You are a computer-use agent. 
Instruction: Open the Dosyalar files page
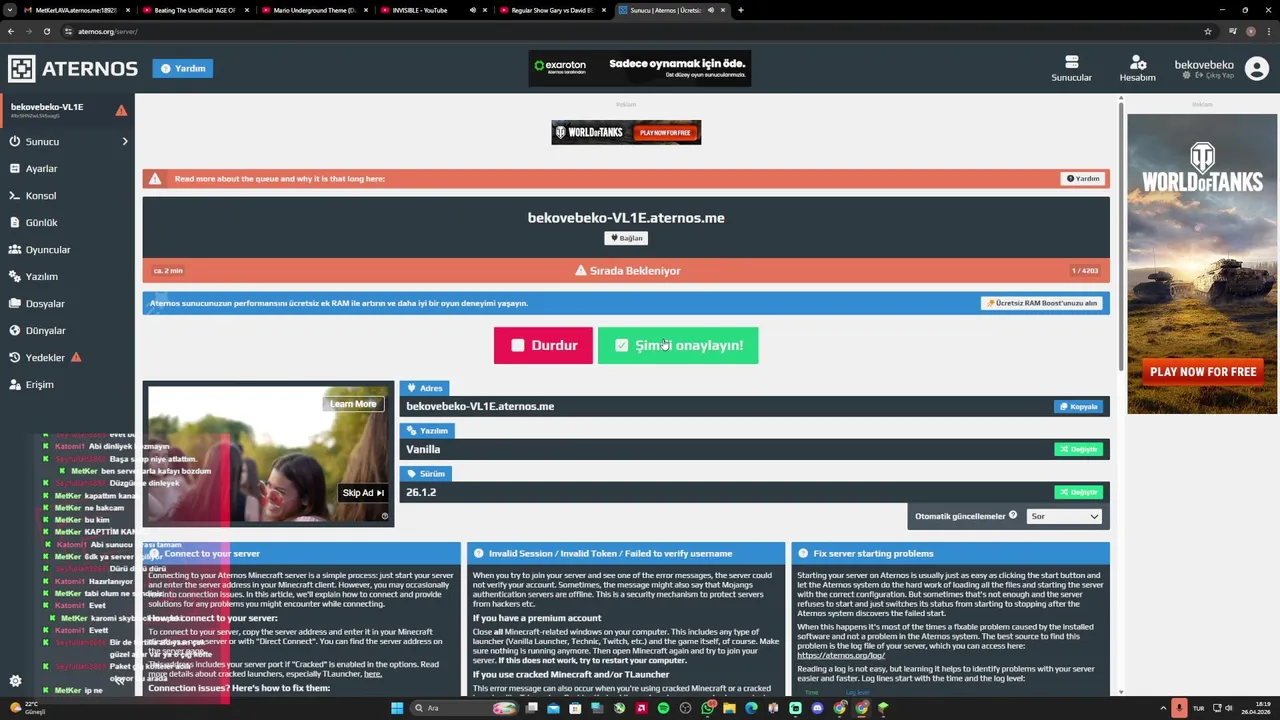(x=67, y=303)
